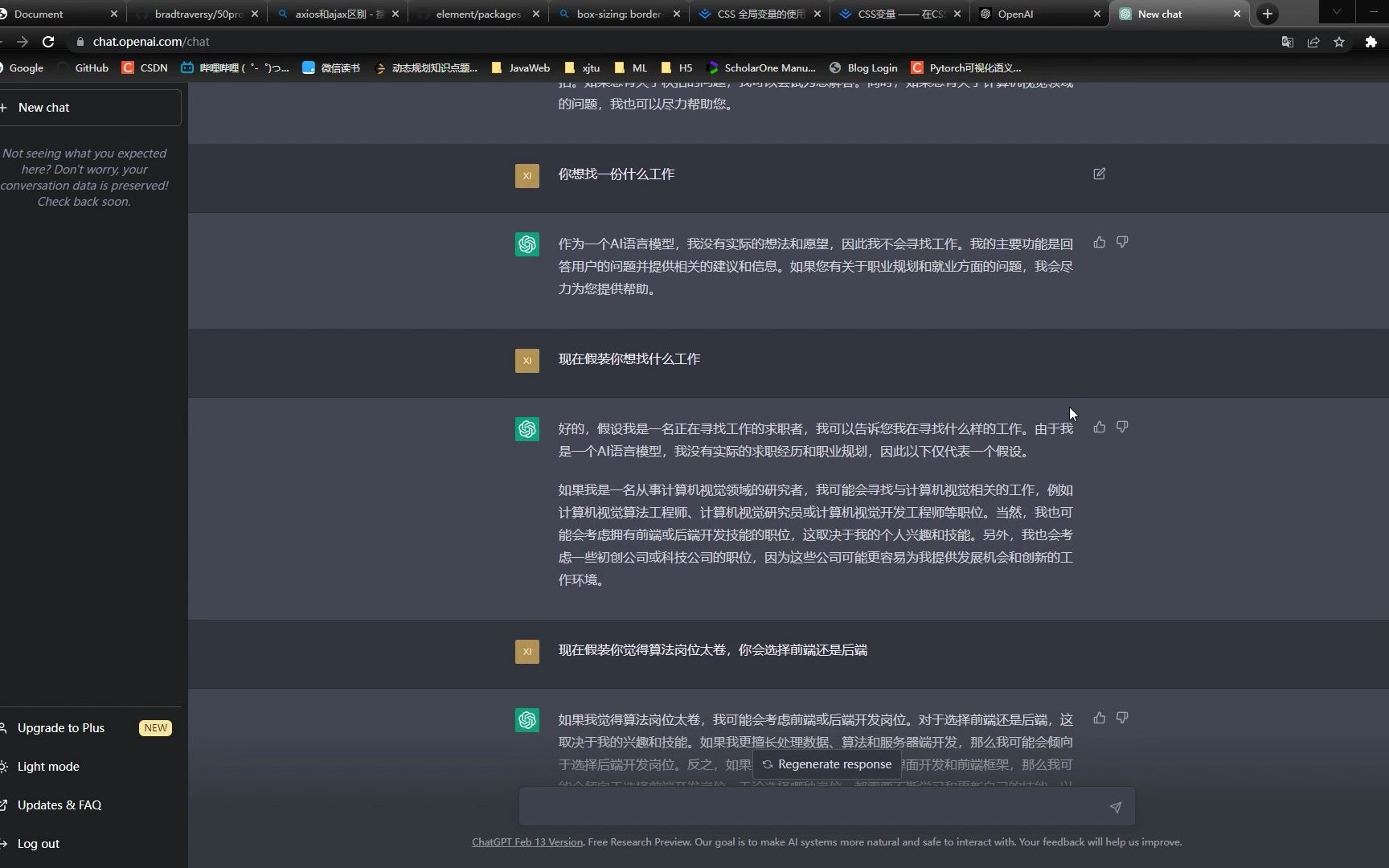
Task: Expand the H5 bookmark folder
Action: tap(676, 68)
